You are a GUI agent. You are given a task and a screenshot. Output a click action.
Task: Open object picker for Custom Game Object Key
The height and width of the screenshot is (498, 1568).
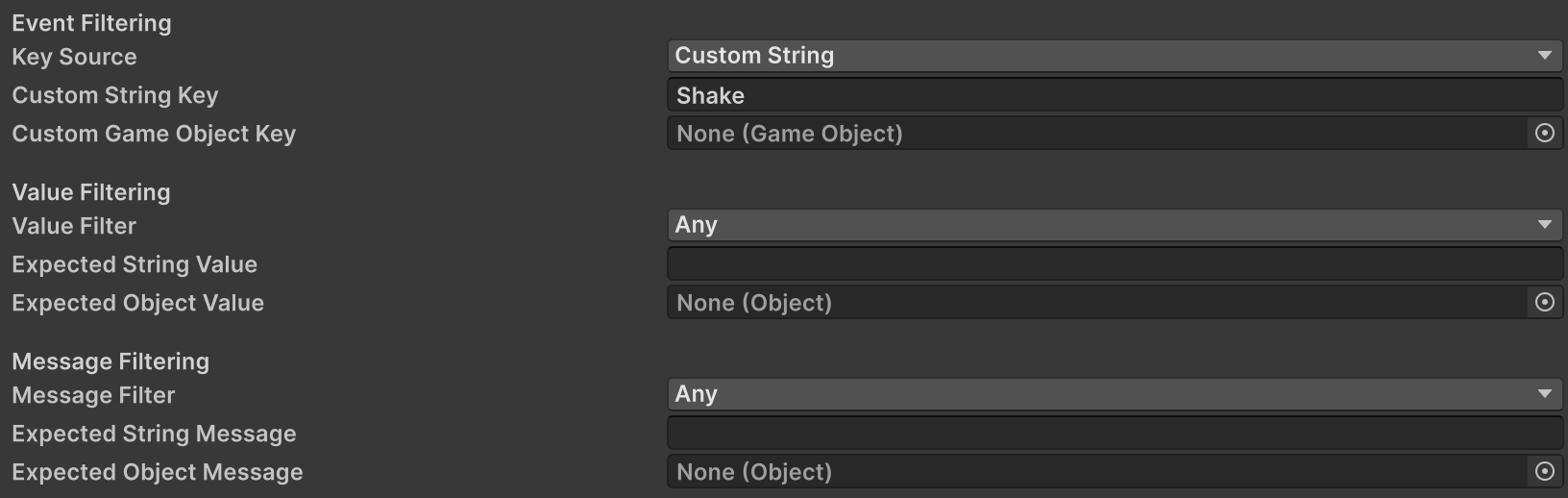(1544, 134)
